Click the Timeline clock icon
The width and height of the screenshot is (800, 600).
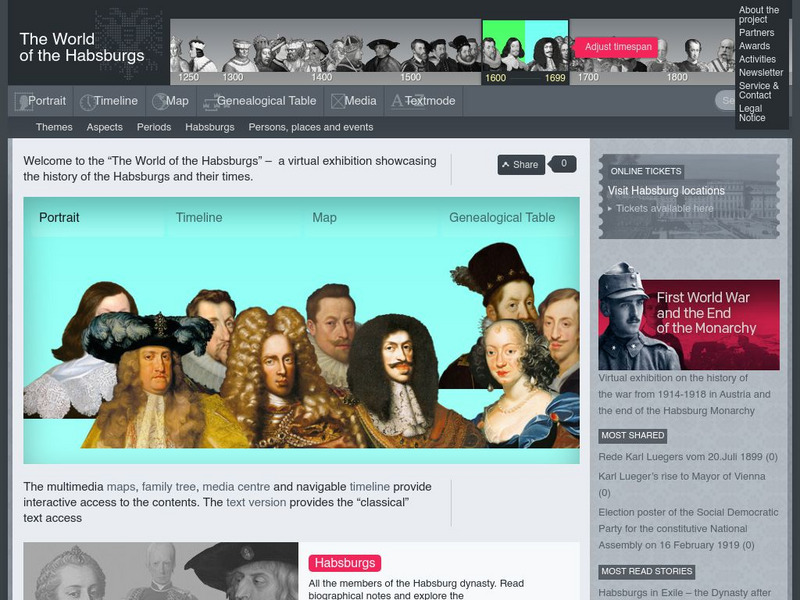click(88, 102)
